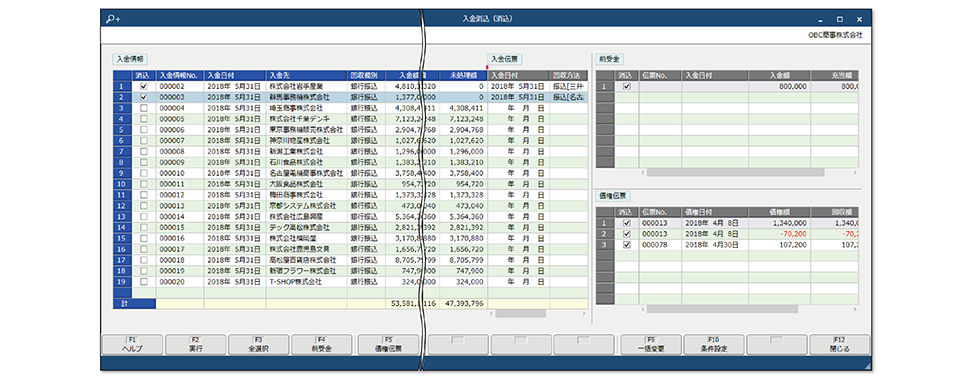Click the 入金先 column header

306,75
